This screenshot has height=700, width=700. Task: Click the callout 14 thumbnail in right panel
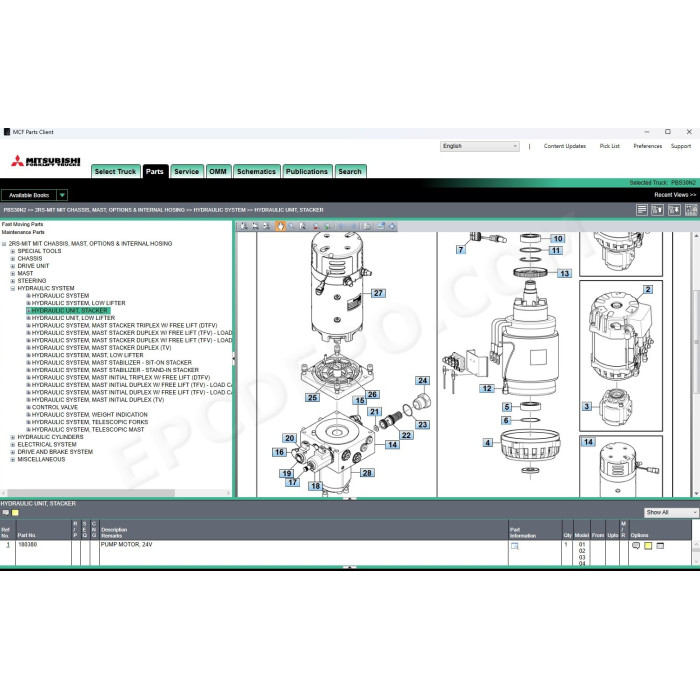pos(621,467)
